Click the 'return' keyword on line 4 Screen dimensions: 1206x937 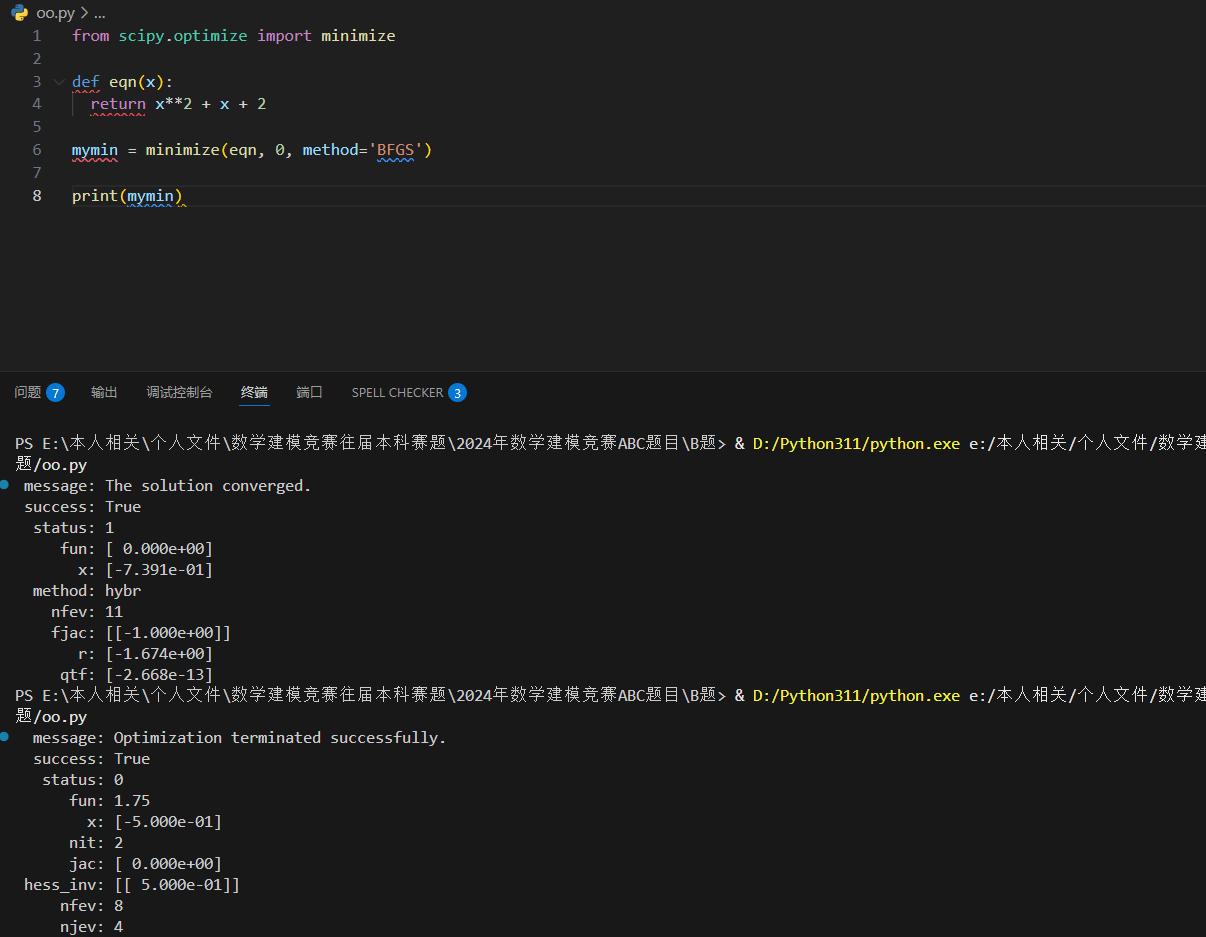pos(118,104)
